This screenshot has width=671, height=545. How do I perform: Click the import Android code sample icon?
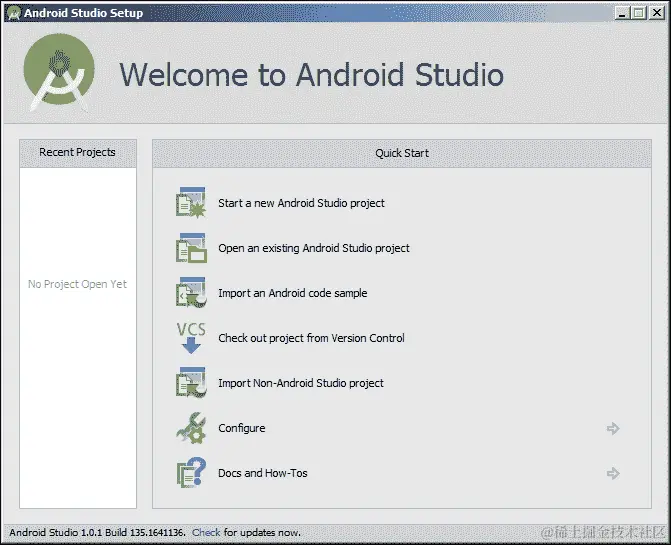pyautogui.click(x=191, y=293)
